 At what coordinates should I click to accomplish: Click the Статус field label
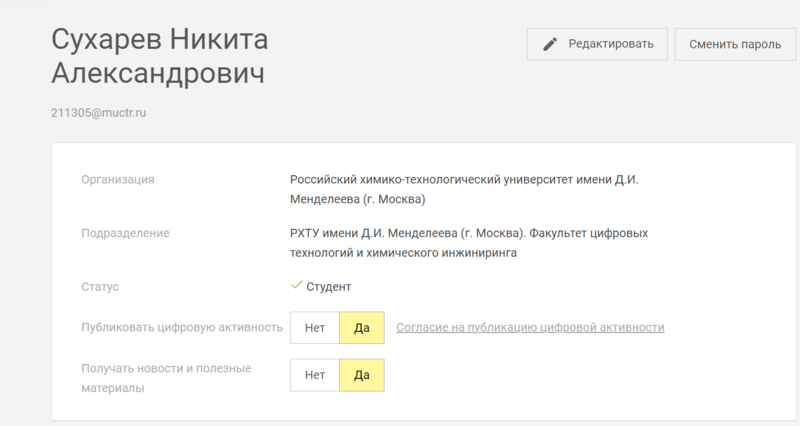pos(99,287)
